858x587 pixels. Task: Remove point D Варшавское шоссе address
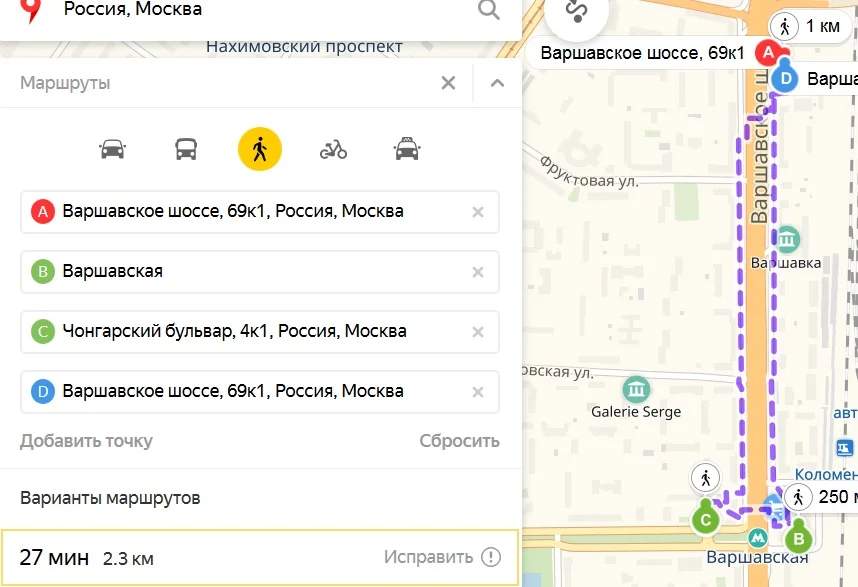pyautogui.click(x=478, y=392)
